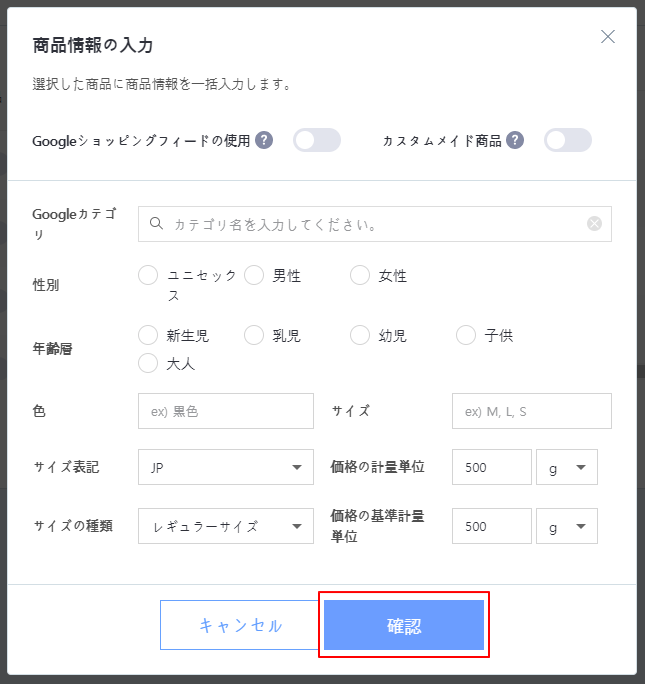Open the 価格の基準計量単位 g dropdown
This screenshot has height=684, width=645.
pyautogui.click(x=567, y=526)
